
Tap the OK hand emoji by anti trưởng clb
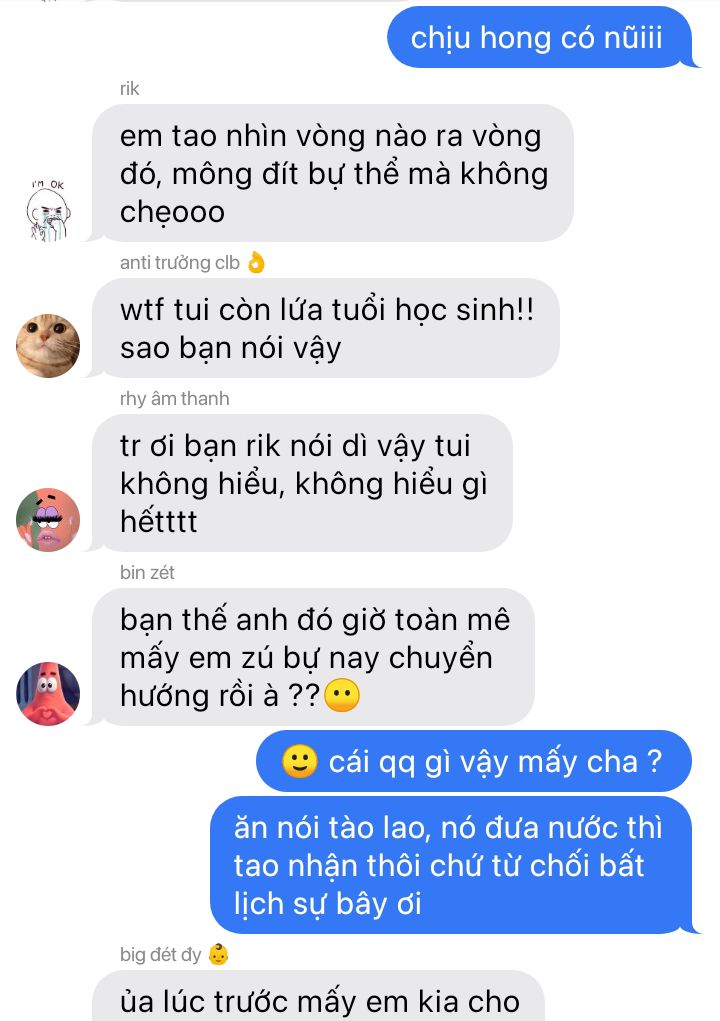click(x=256, y=262)
